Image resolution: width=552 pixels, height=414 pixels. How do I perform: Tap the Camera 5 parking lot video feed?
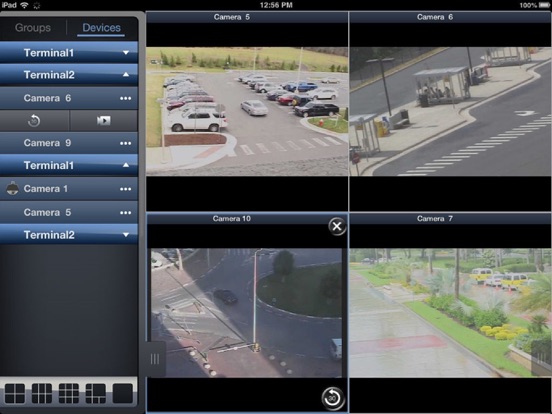(247, 111)
